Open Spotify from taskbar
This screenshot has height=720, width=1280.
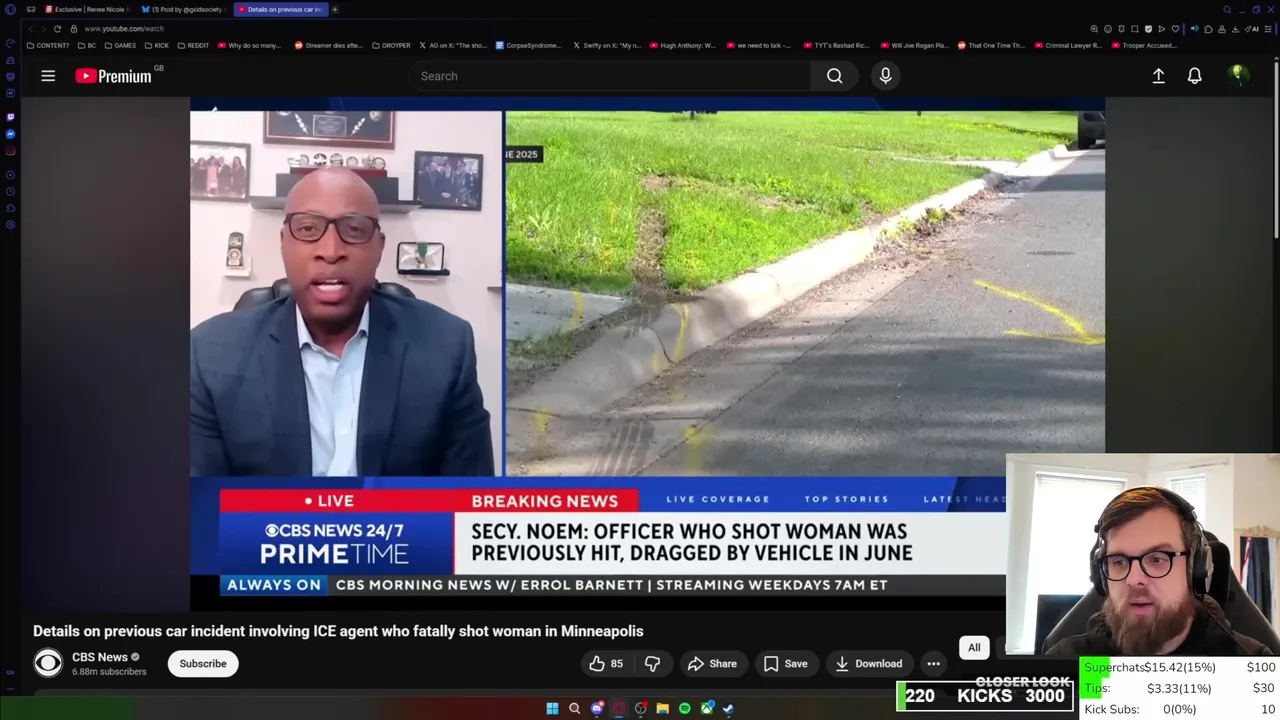coord(684,708)
